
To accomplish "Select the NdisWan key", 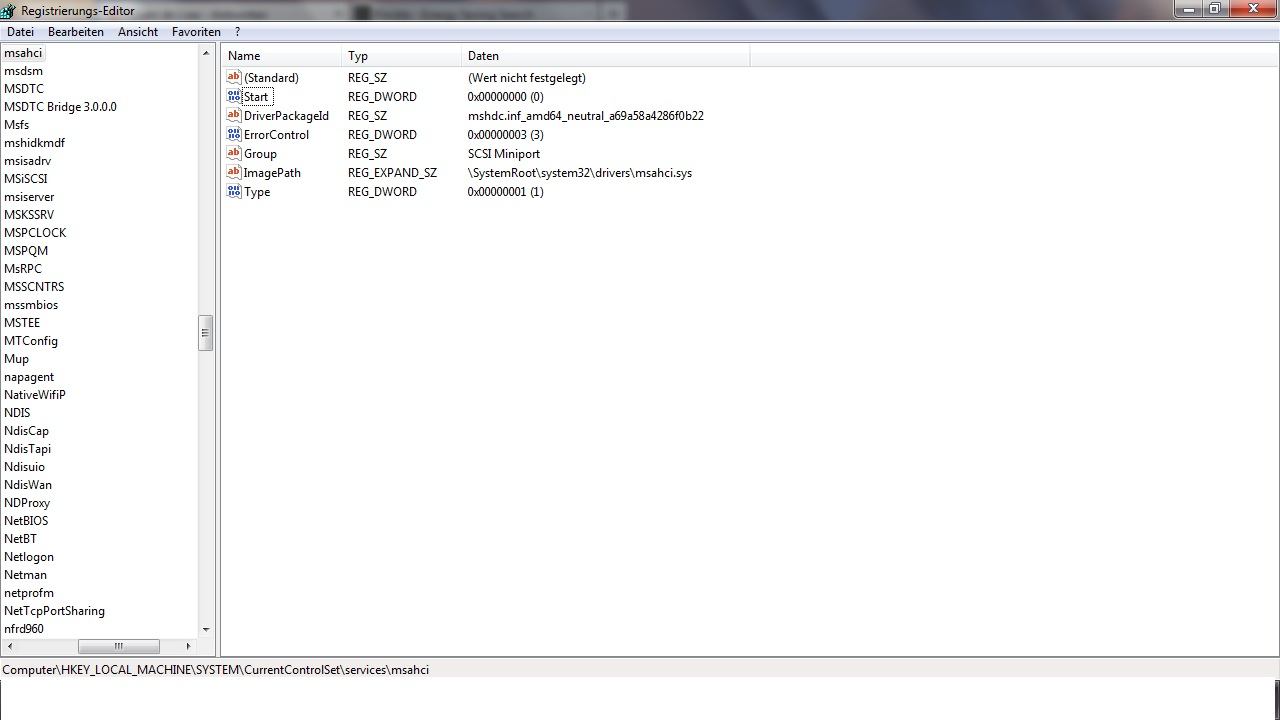I will (x=28, y=485).
